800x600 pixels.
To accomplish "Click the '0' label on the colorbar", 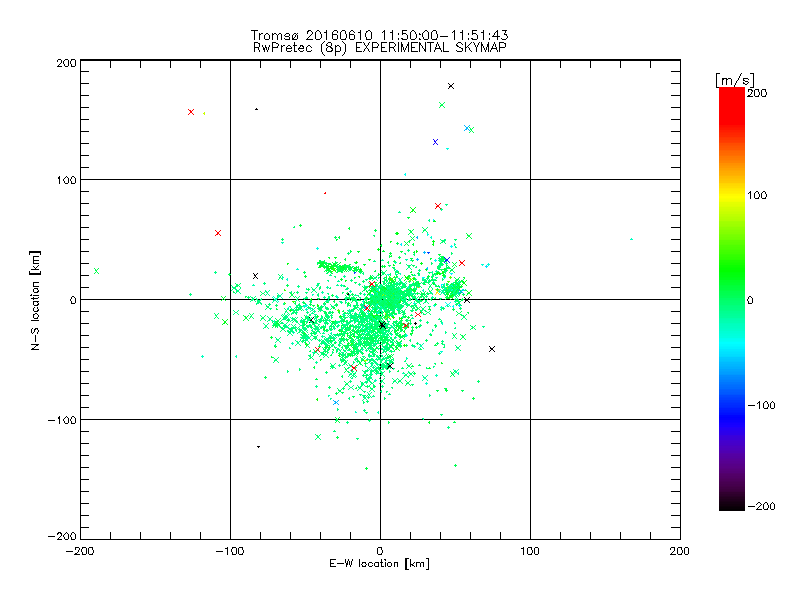I will [751, 300].
